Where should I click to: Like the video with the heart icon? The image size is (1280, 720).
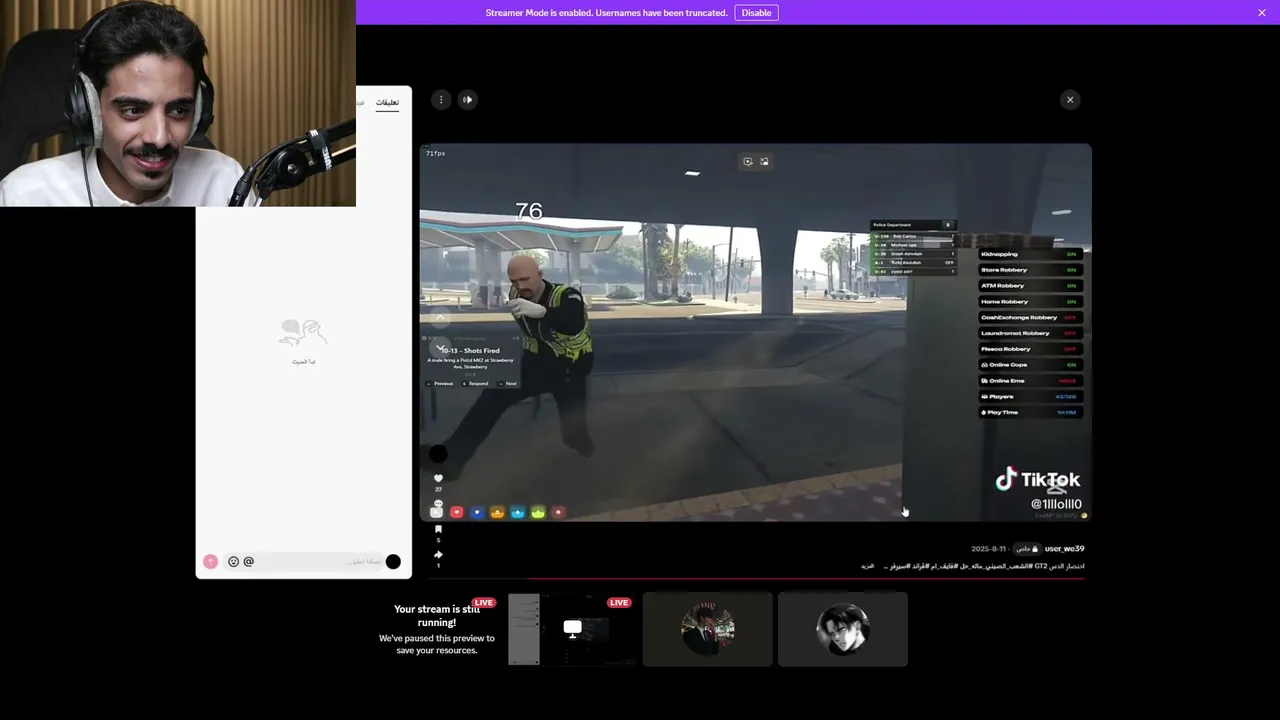pos(438,478)
